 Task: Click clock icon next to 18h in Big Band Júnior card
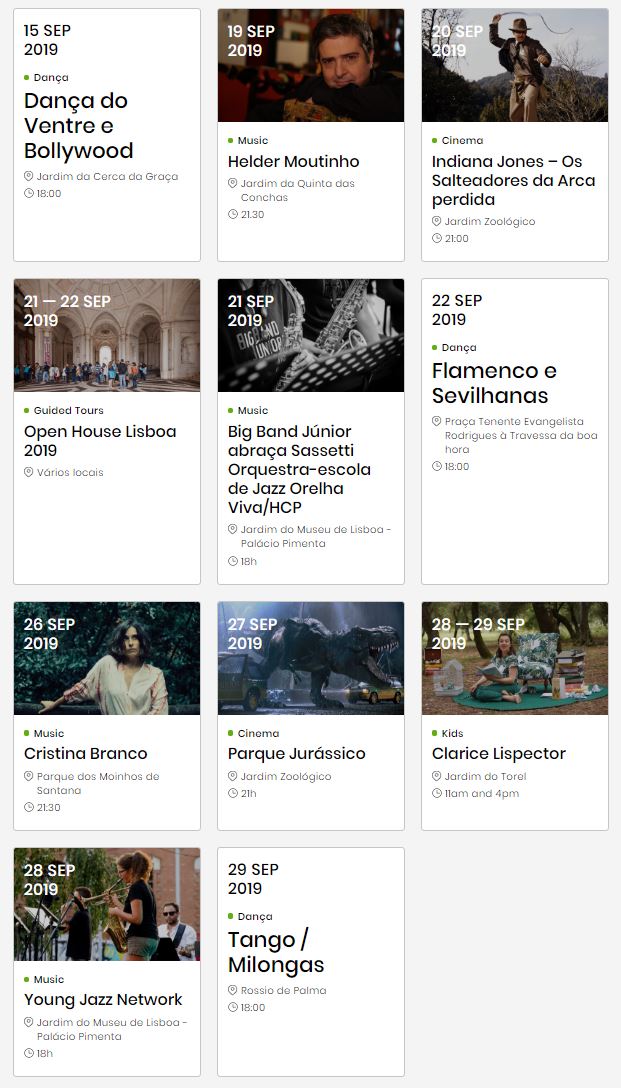point(232,561)
